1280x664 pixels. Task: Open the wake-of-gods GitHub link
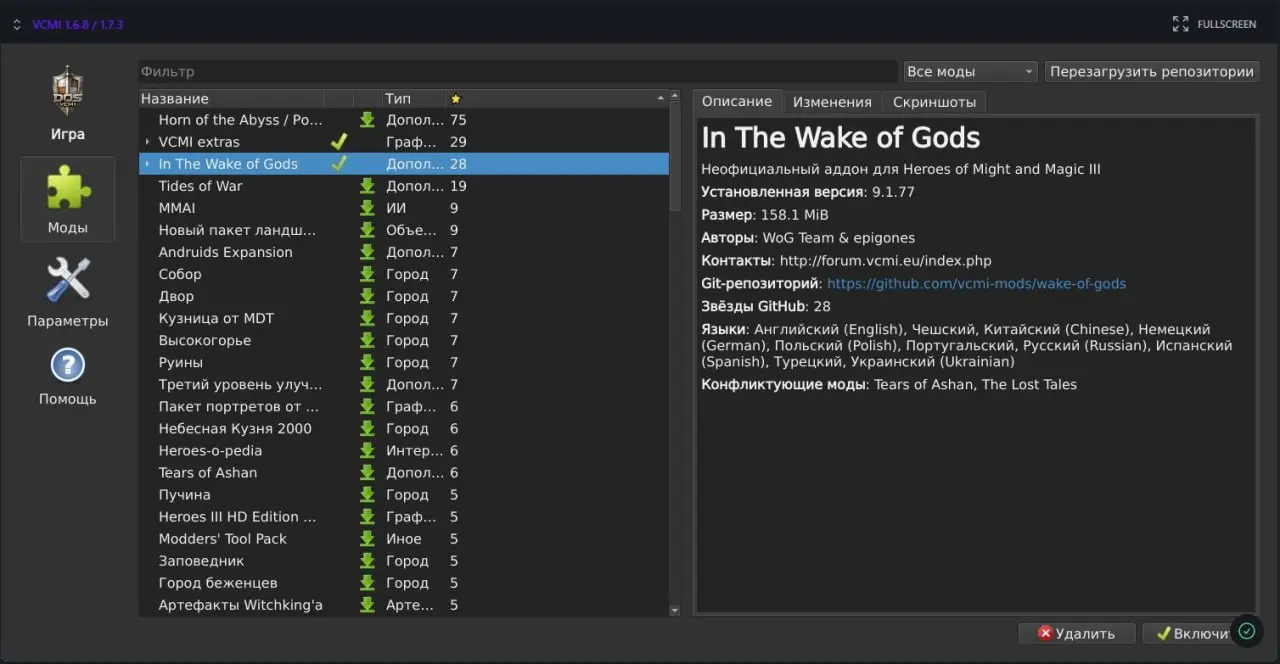[976, 283]
